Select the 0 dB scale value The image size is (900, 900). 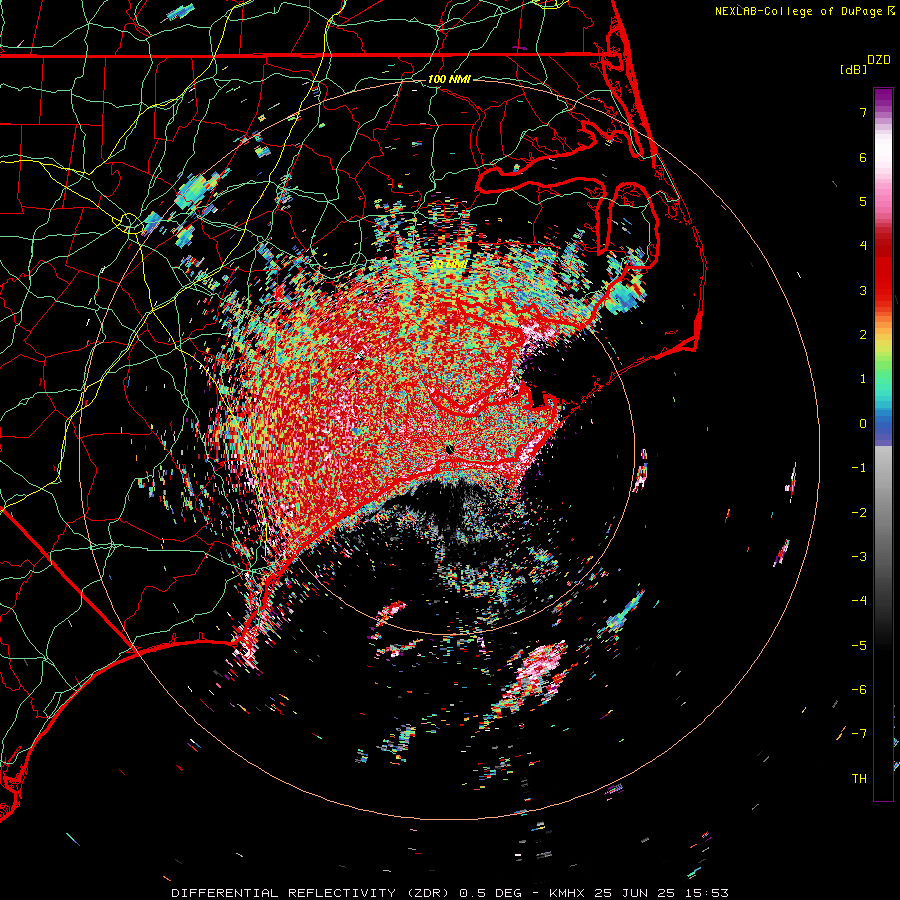tap(863, 424)
